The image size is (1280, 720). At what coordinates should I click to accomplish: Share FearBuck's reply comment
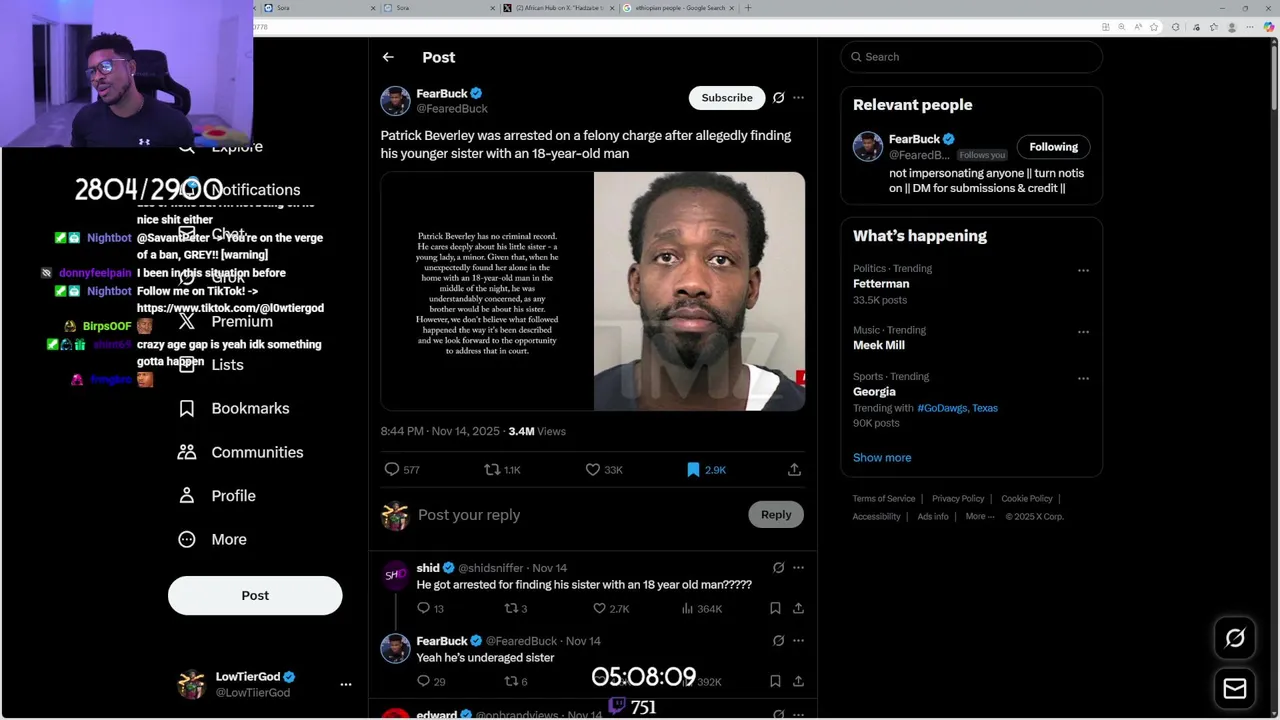pos(798,681)
